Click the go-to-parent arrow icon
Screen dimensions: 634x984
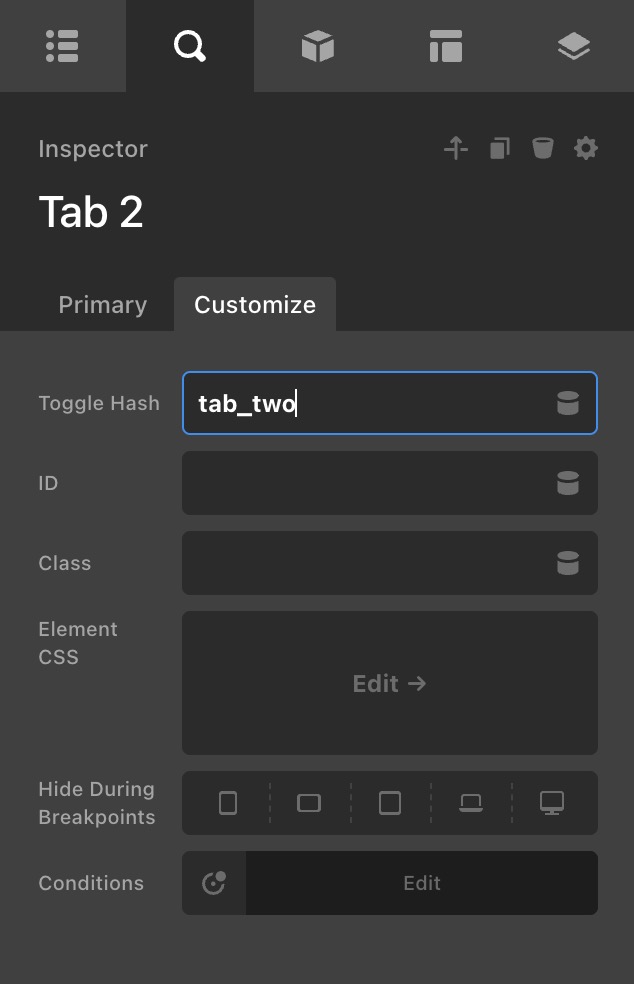456,149
